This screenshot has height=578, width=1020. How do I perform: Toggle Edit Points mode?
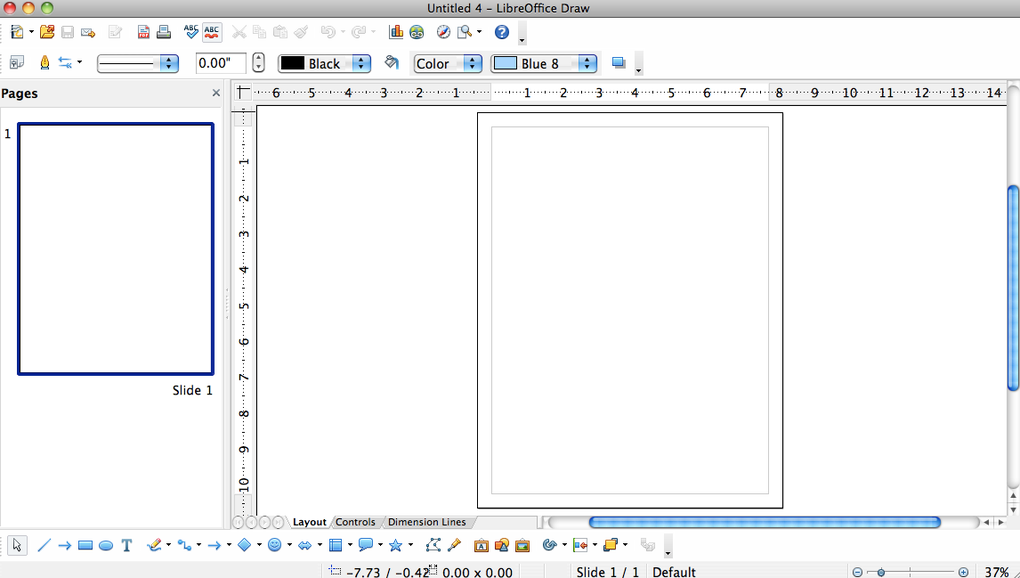tap(432, 545)
